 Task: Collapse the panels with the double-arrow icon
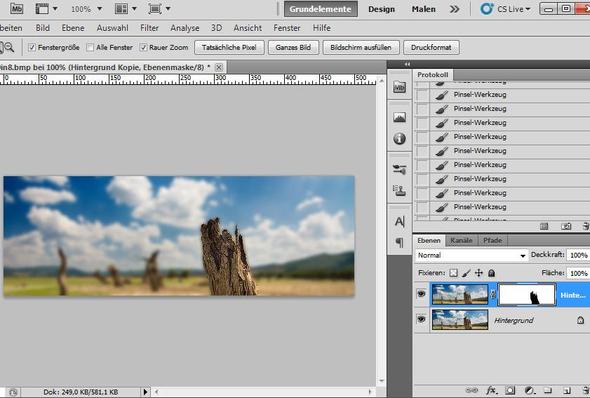407,64
